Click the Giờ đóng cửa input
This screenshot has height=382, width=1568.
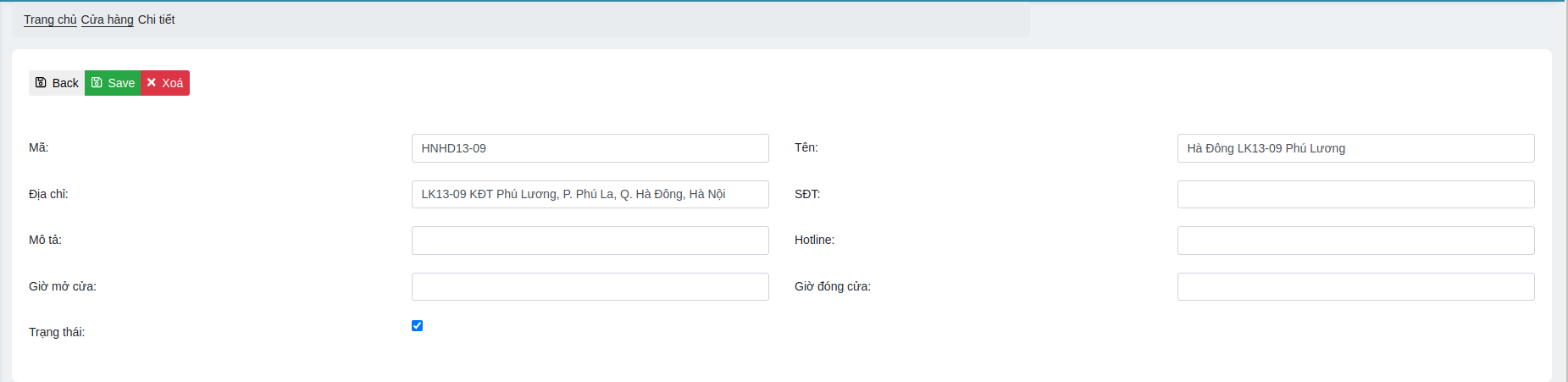pyautogui.click(x=1355, y=286)
